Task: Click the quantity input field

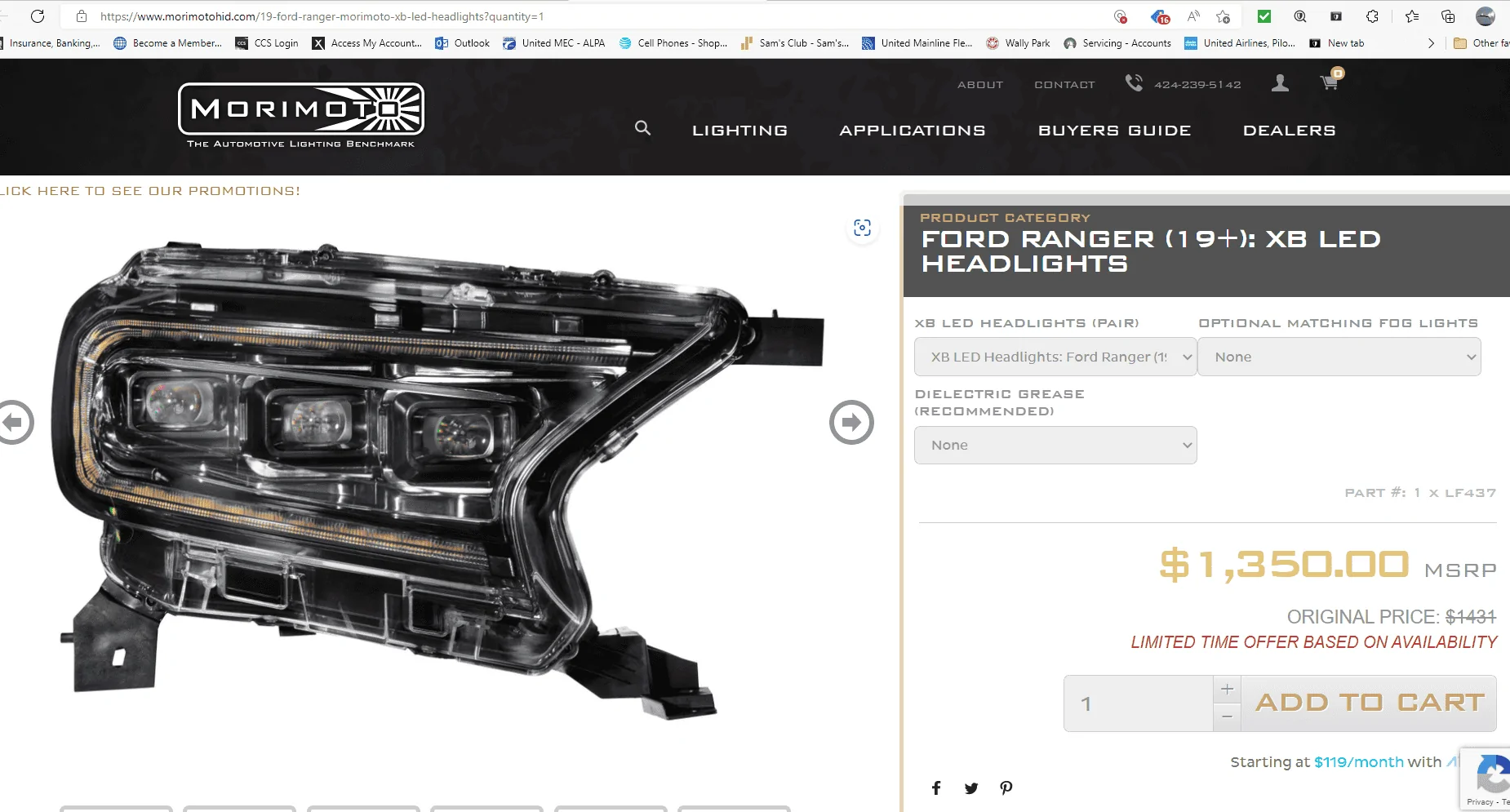Action: tap(1138, 703)
